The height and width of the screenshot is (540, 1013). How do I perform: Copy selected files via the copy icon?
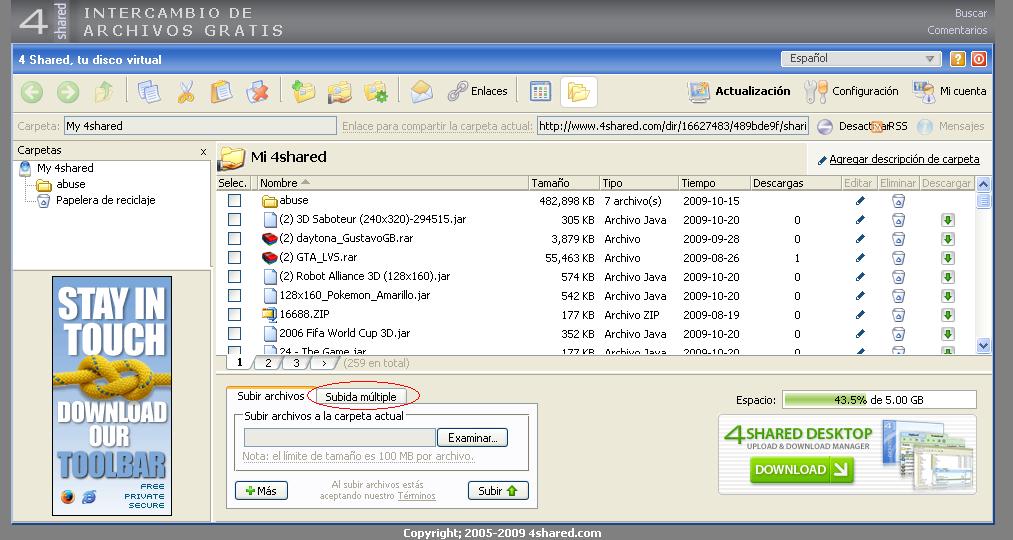[149, 92]
